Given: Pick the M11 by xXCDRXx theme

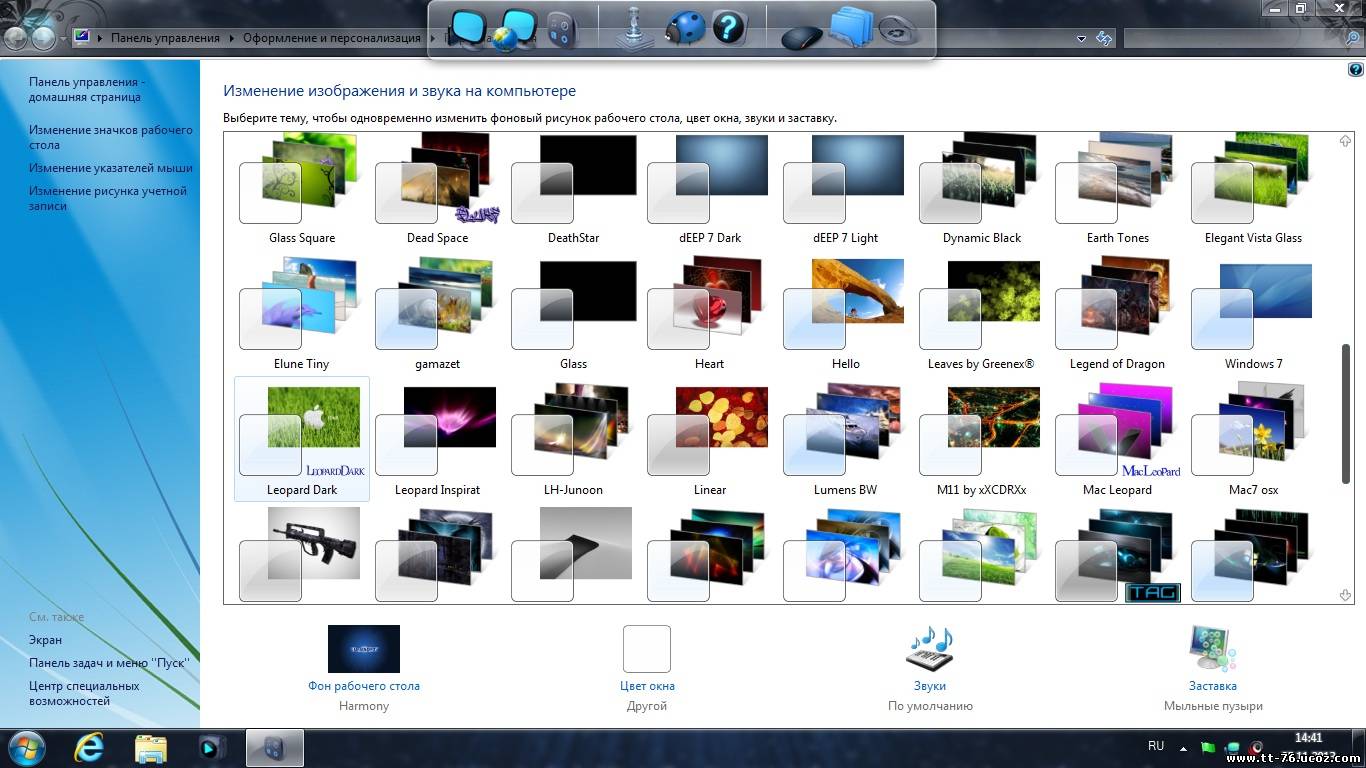Looking at the screenshot, I should tap(981, 439).
